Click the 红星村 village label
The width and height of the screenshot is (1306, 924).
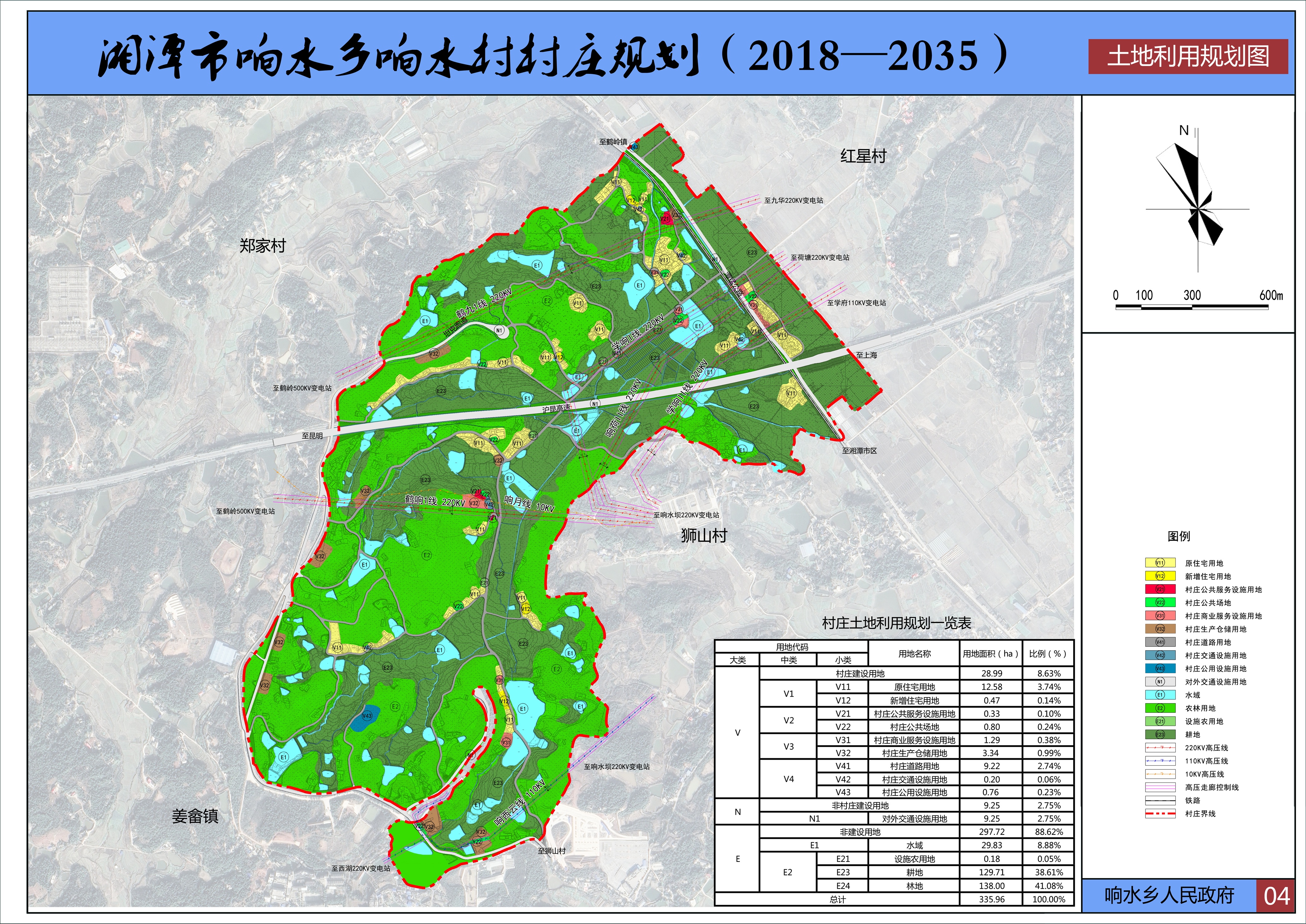(x=863, y=156)
